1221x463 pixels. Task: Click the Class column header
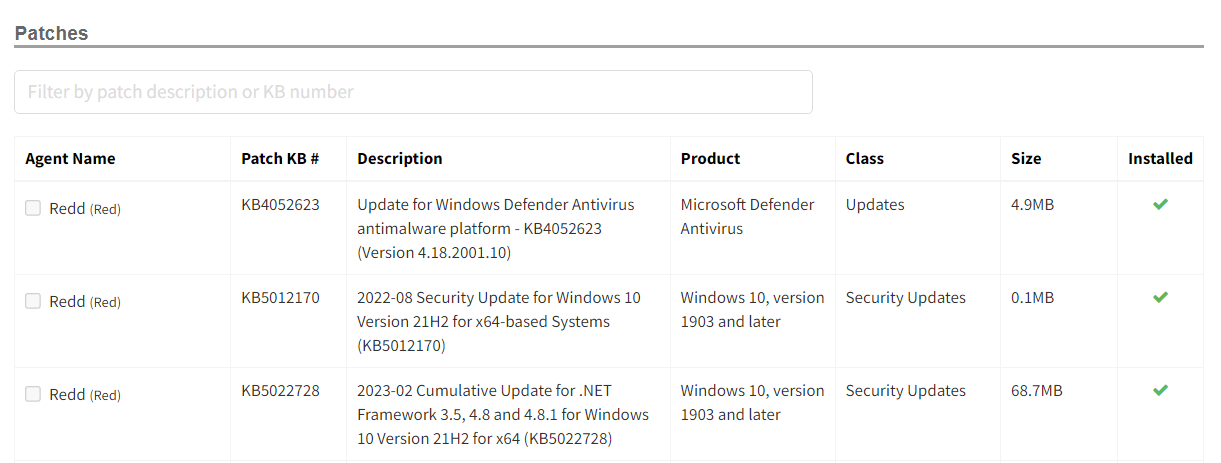[x=865, y=158]
